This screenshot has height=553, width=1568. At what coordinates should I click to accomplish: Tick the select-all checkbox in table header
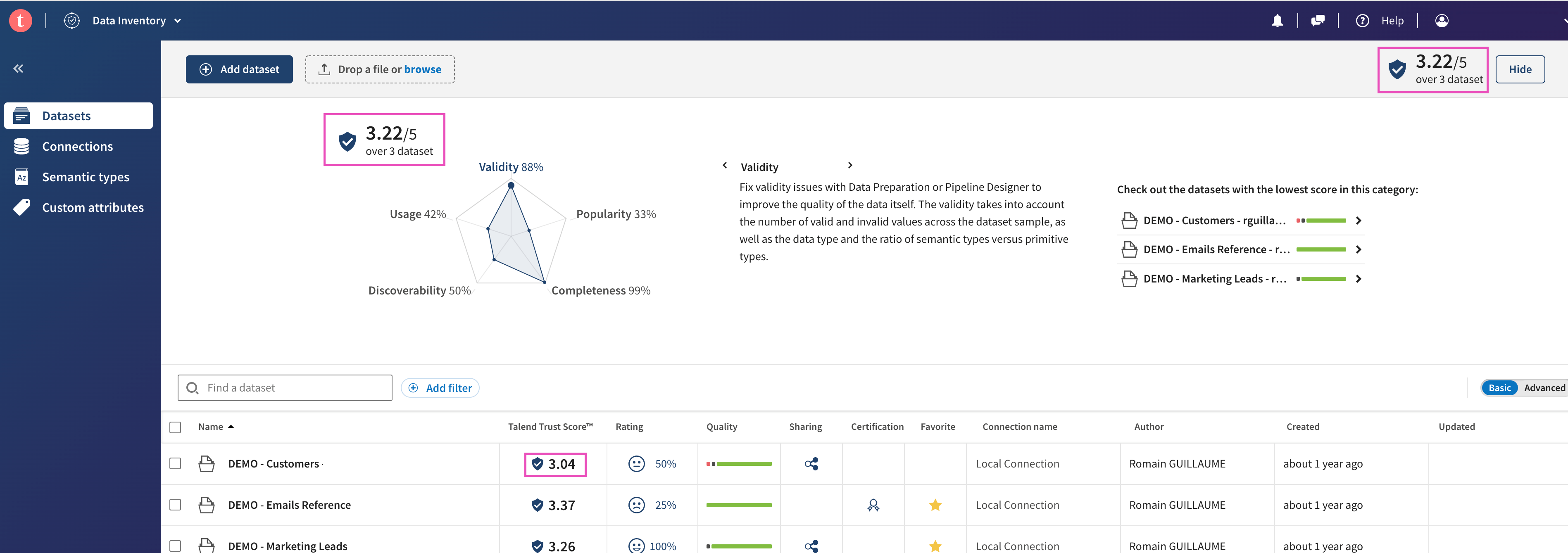point(175,427)
